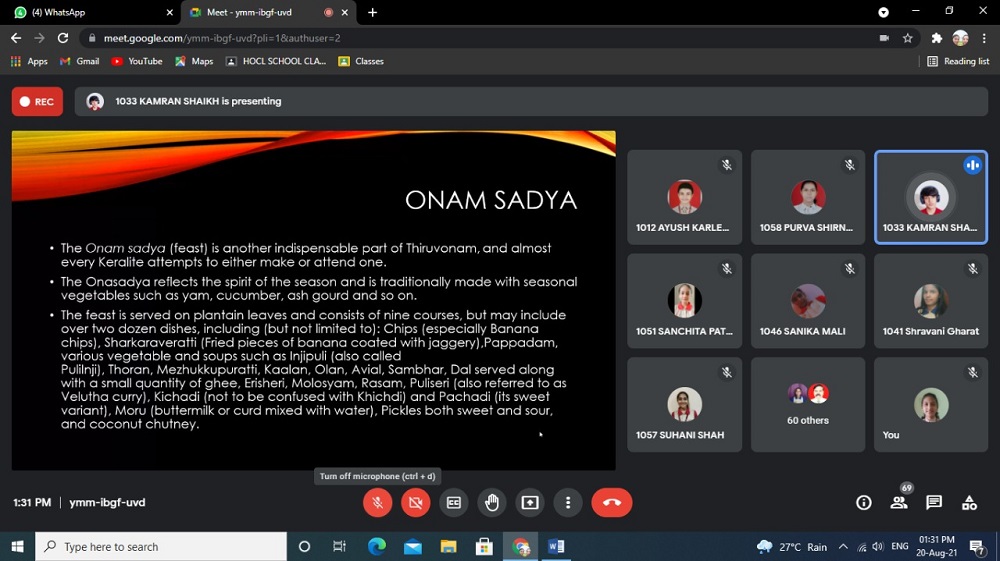Open the present now screen-share icon
This screenshot has width=1000, height=561.
coord(530,502)
